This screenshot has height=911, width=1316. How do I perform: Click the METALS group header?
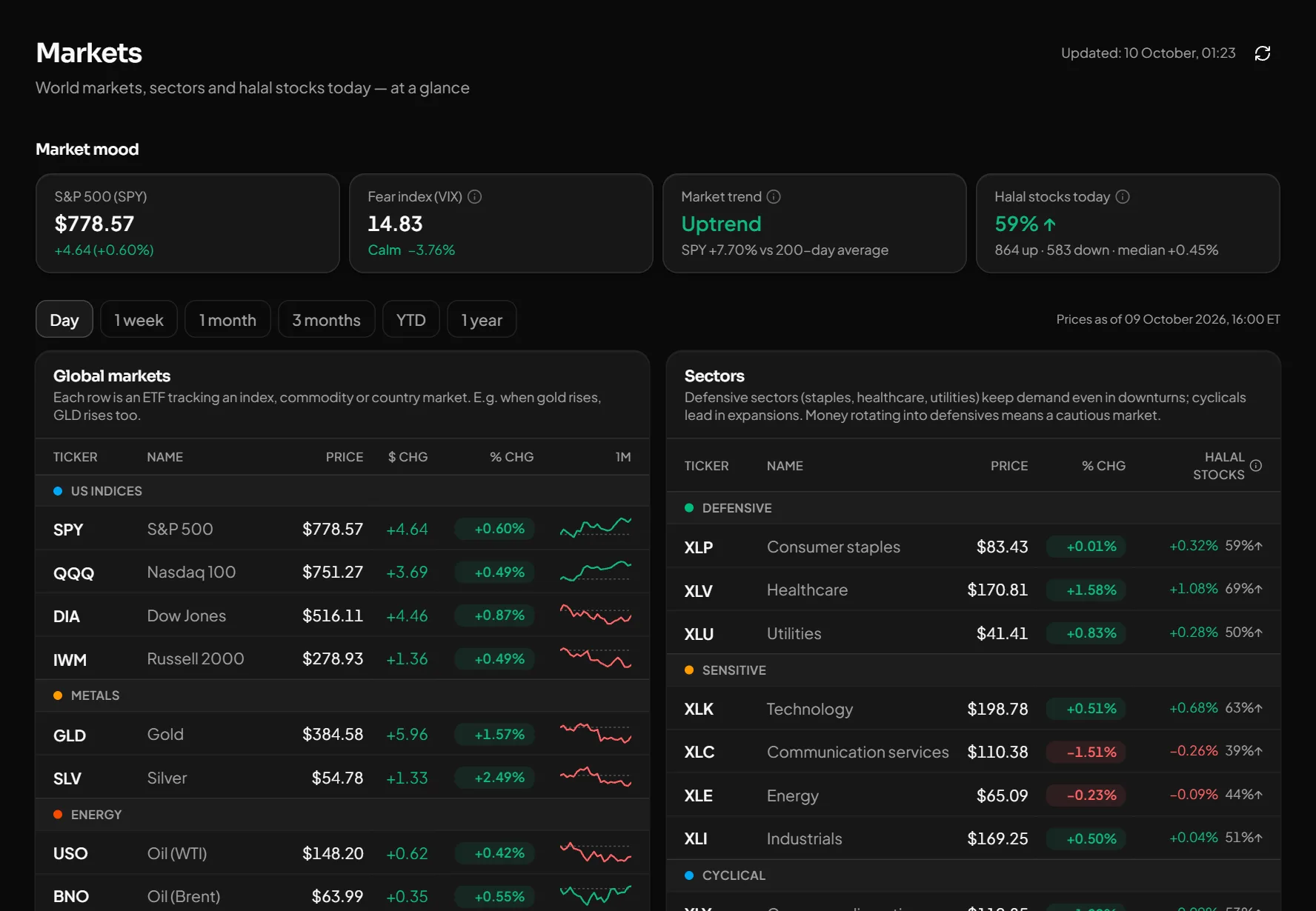342,695
